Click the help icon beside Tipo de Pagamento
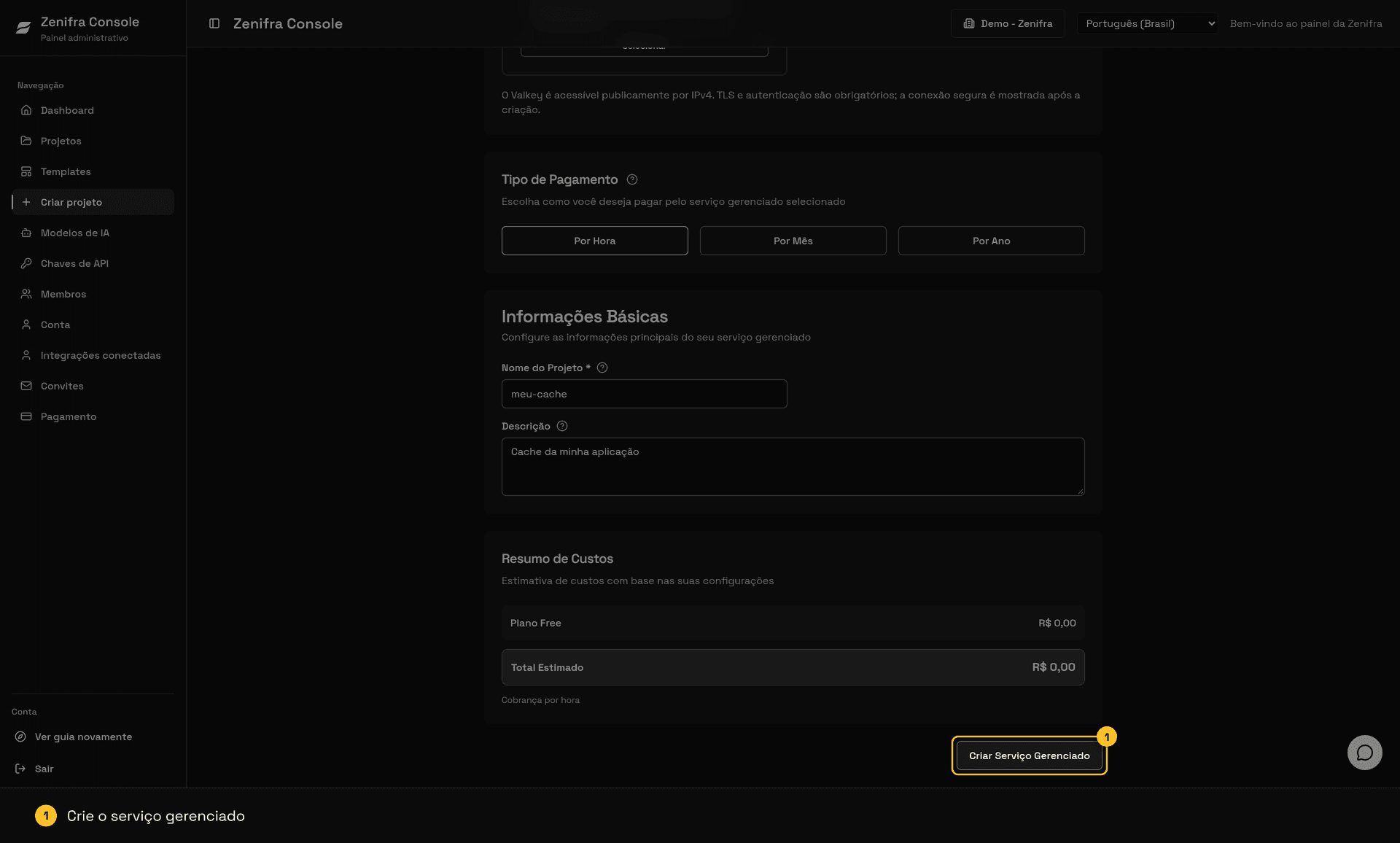 pyautogui.click(x=632, y=179)
